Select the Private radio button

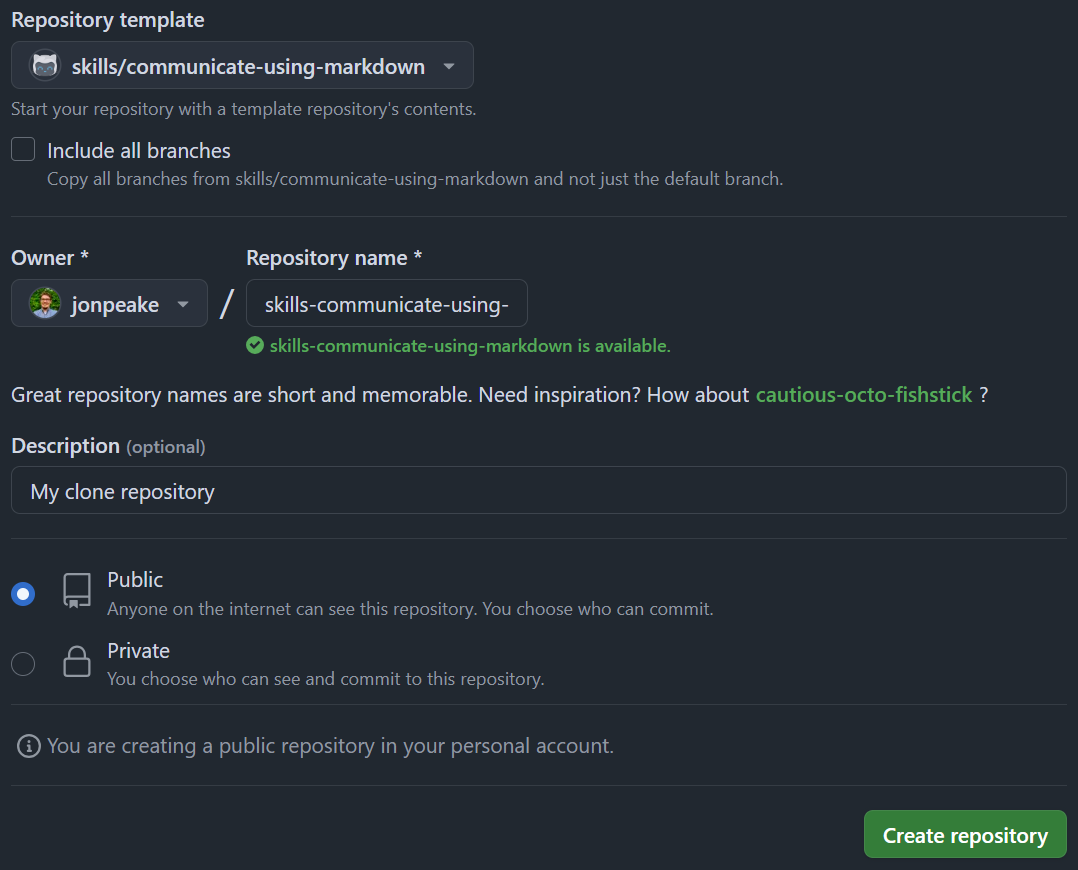[23, 664]
